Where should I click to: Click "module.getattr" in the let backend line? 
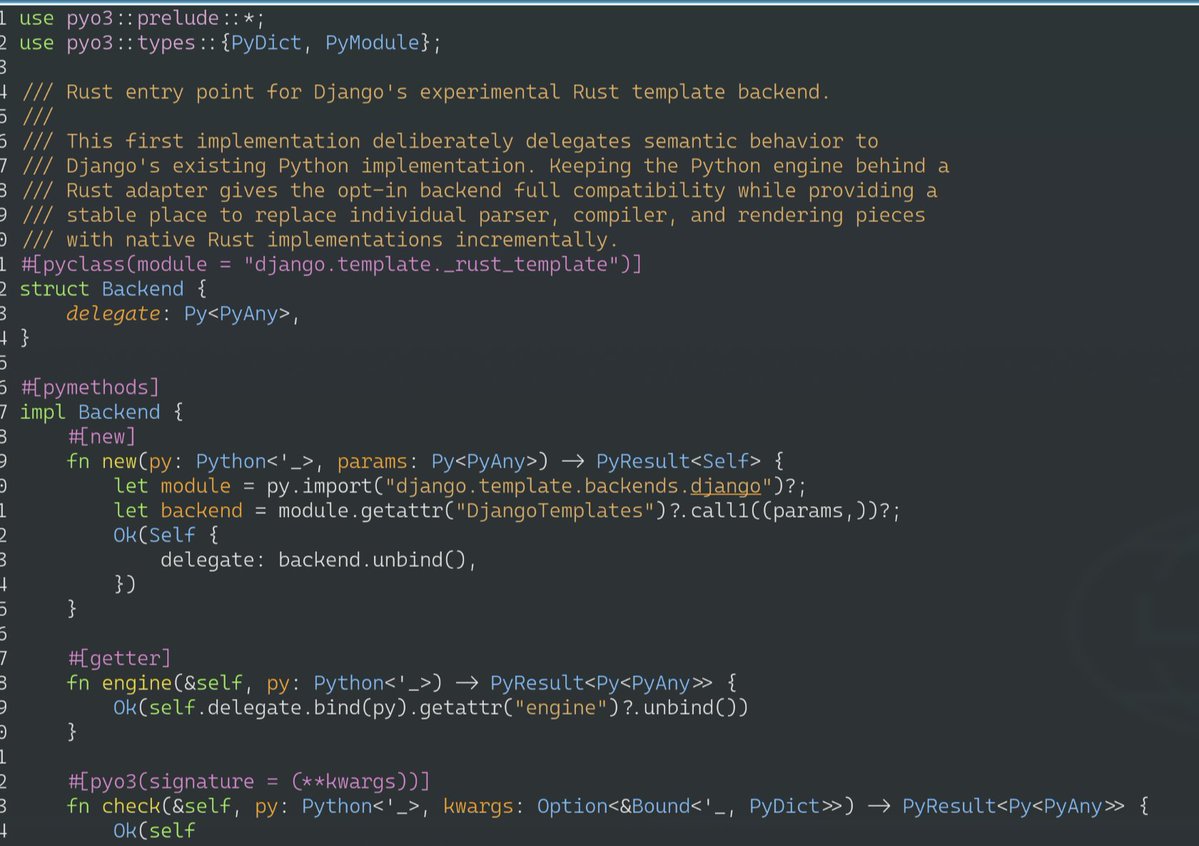coord(360,510)
